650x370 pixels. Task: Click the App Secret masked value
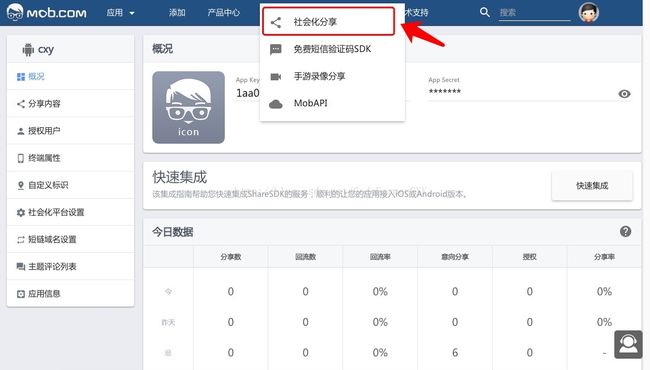445,92
